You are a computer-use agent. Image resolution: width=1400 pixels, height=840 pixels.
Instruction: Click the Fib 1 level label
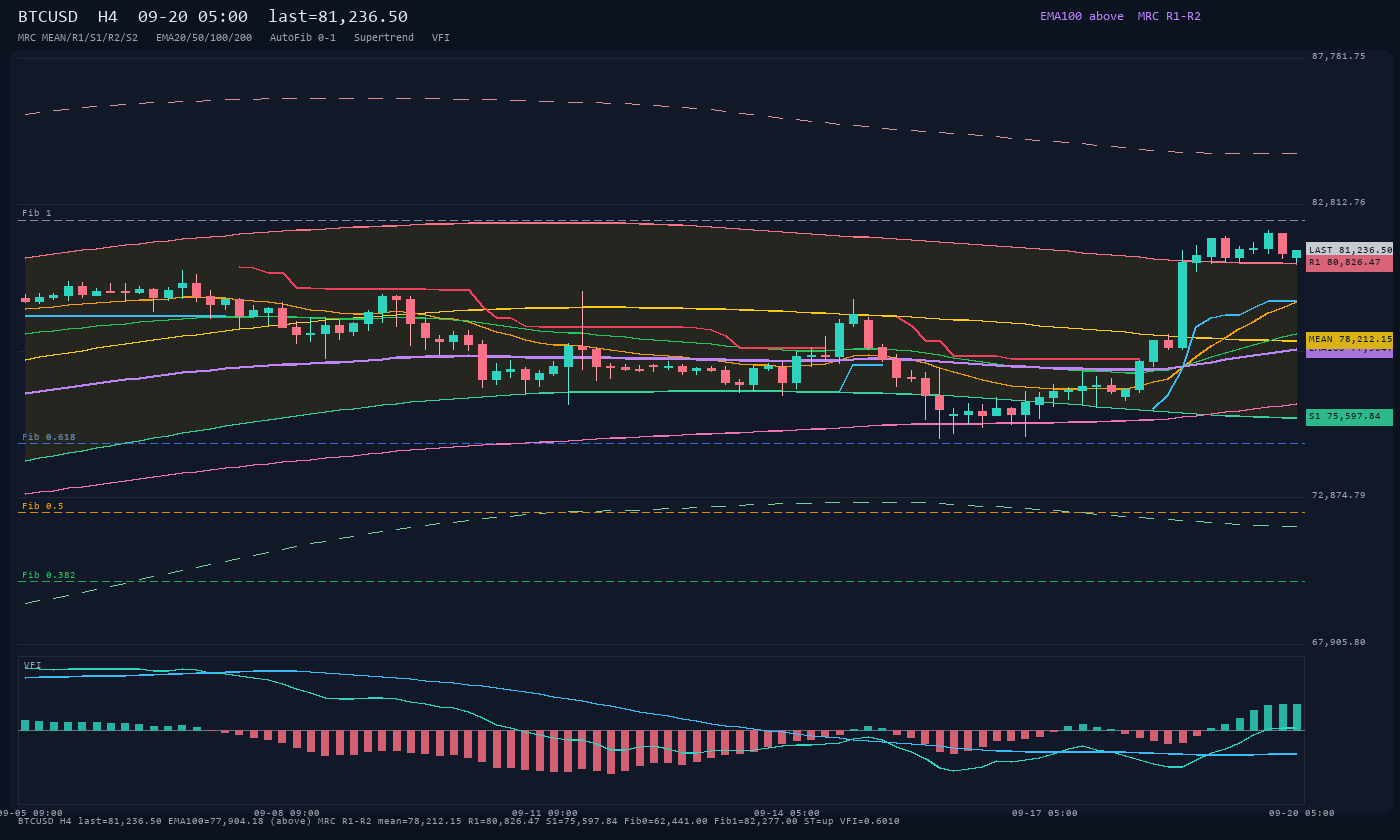[x=37, y=213]
